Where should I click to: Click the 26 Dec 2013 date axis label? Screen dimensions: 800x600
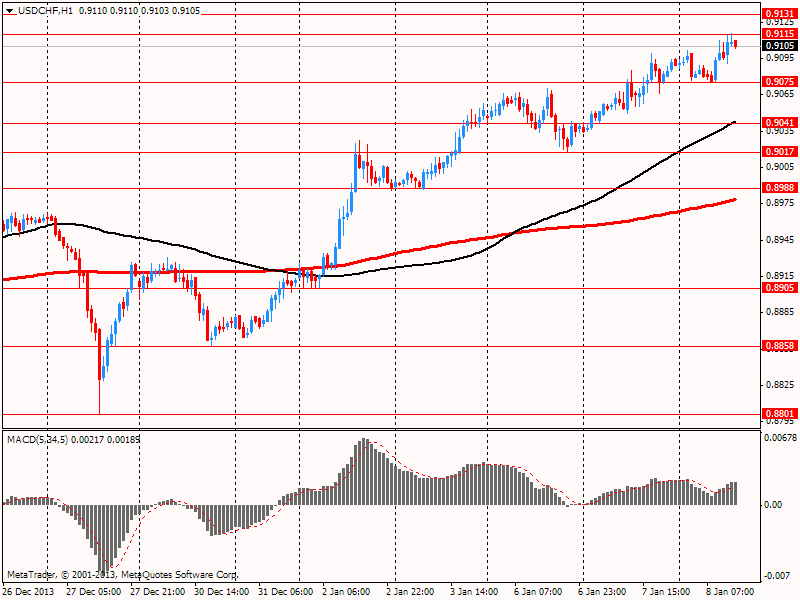tap(28, 592)
